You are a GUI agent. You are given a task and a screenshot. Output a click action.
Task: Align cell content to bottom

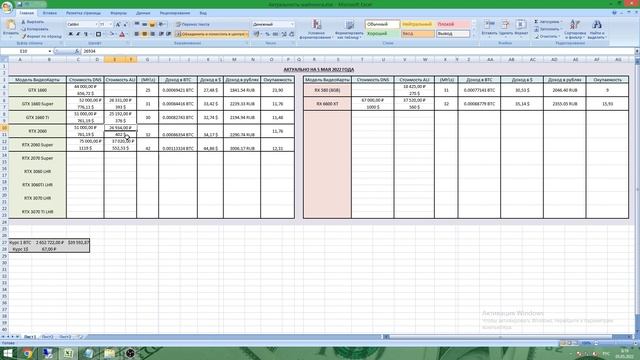click(152, 24)
